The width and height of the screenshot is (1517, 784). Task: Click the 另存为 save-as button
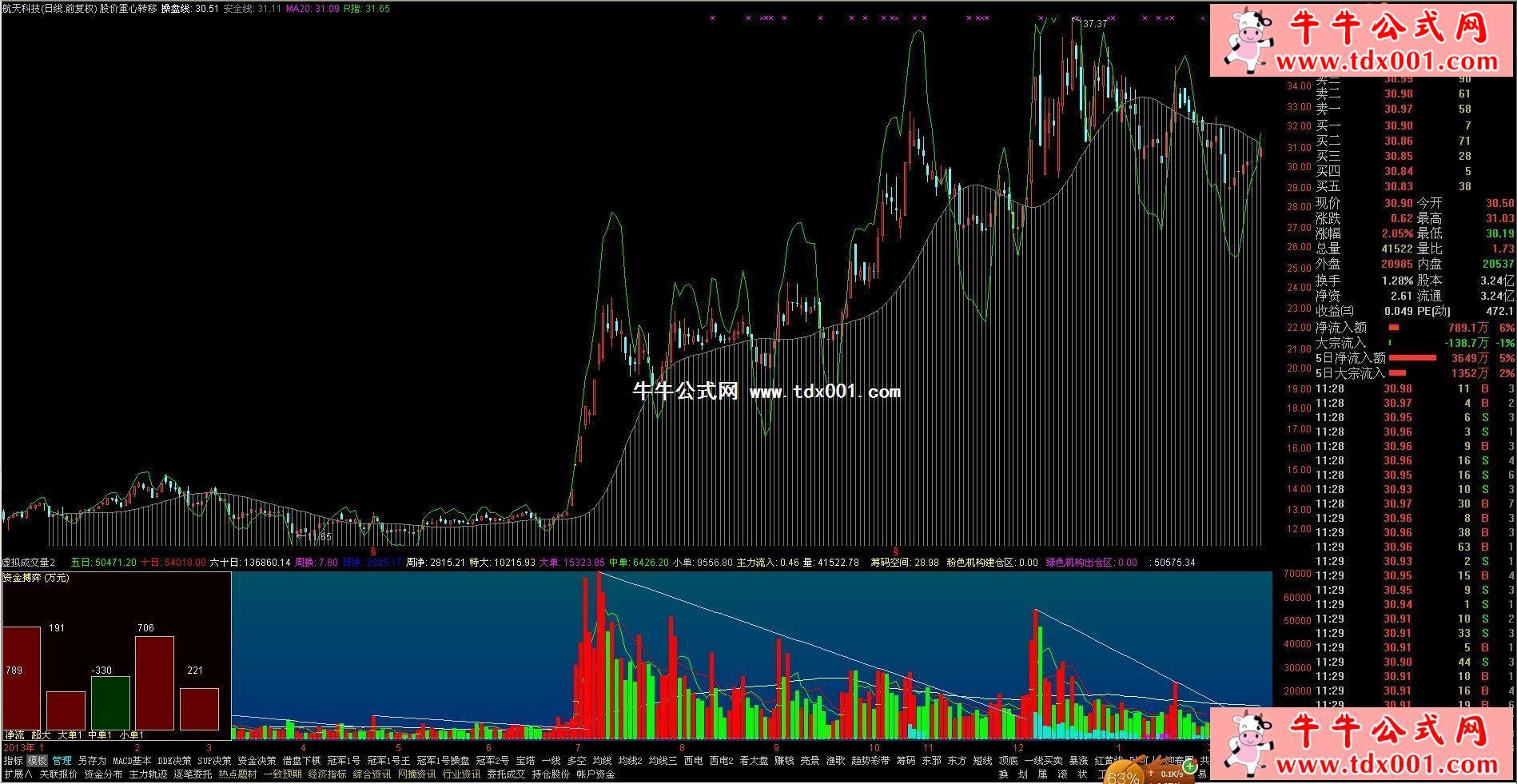click(92, 761)
